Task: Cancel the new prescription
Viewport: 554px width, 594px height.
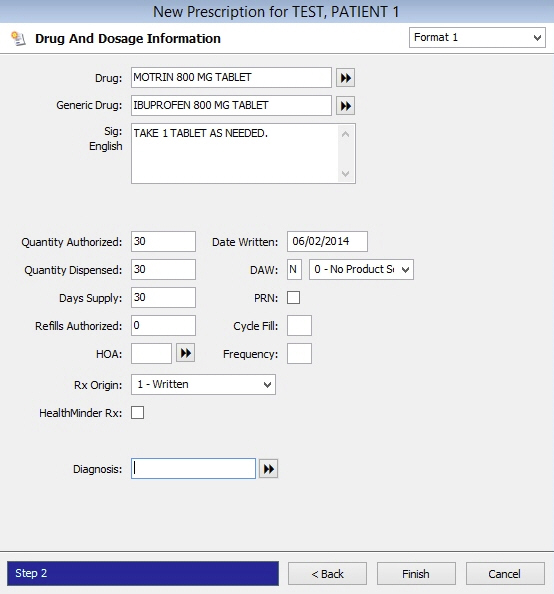Action: 505,574
